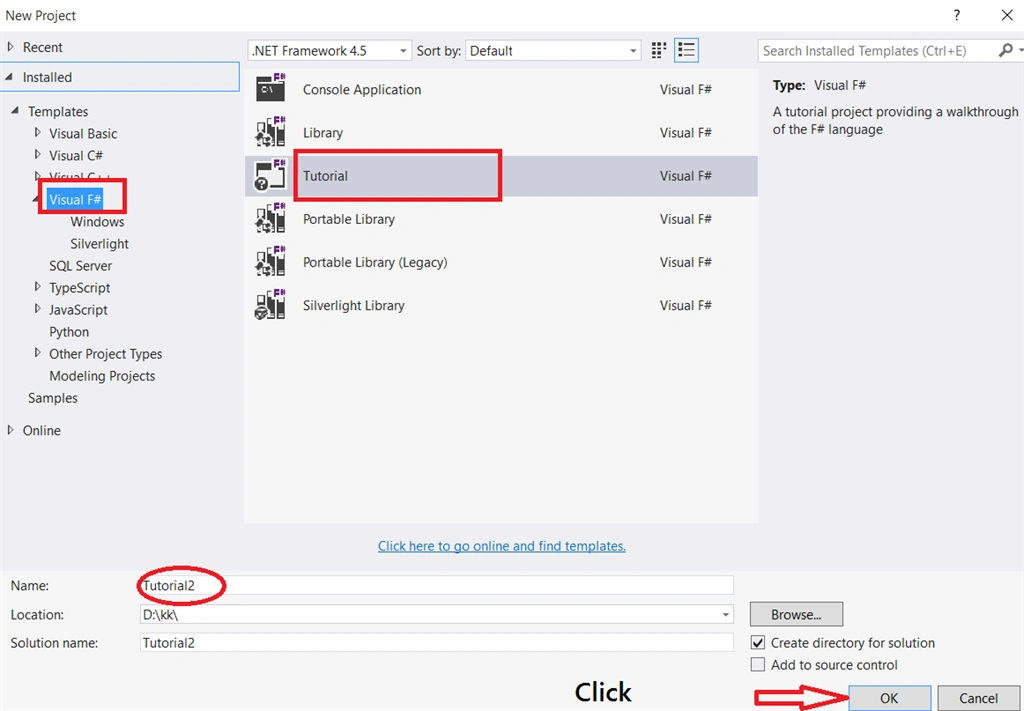Click the search magnifier icon
Screen dimensions: 1024x711
pos(1006,50)
